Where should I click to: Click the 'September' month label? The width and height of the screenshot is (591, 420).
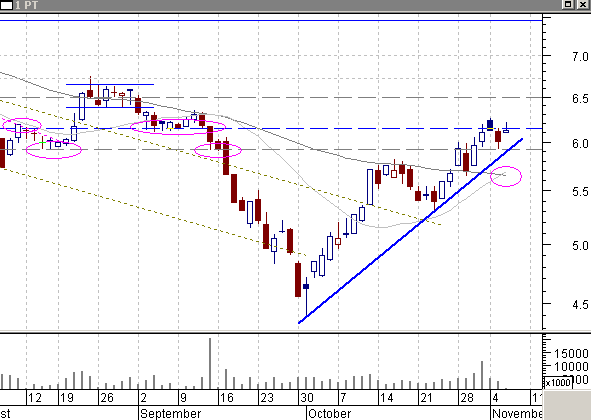[x=171, y=414]
